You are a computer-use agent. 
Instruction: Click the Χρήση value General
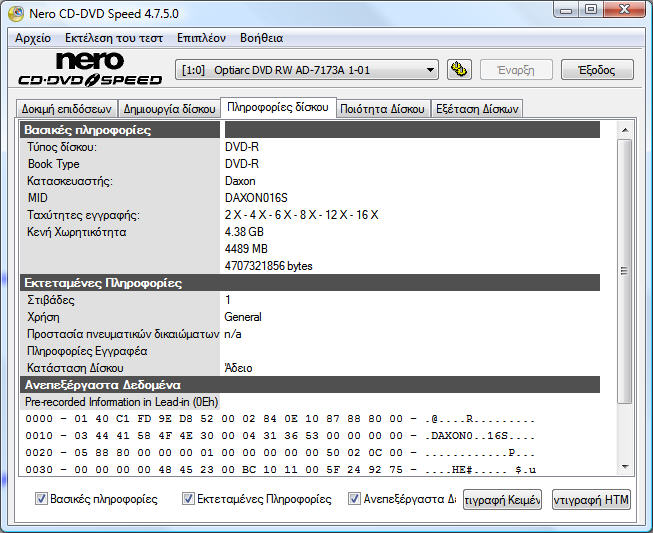[x=243, y=317]
